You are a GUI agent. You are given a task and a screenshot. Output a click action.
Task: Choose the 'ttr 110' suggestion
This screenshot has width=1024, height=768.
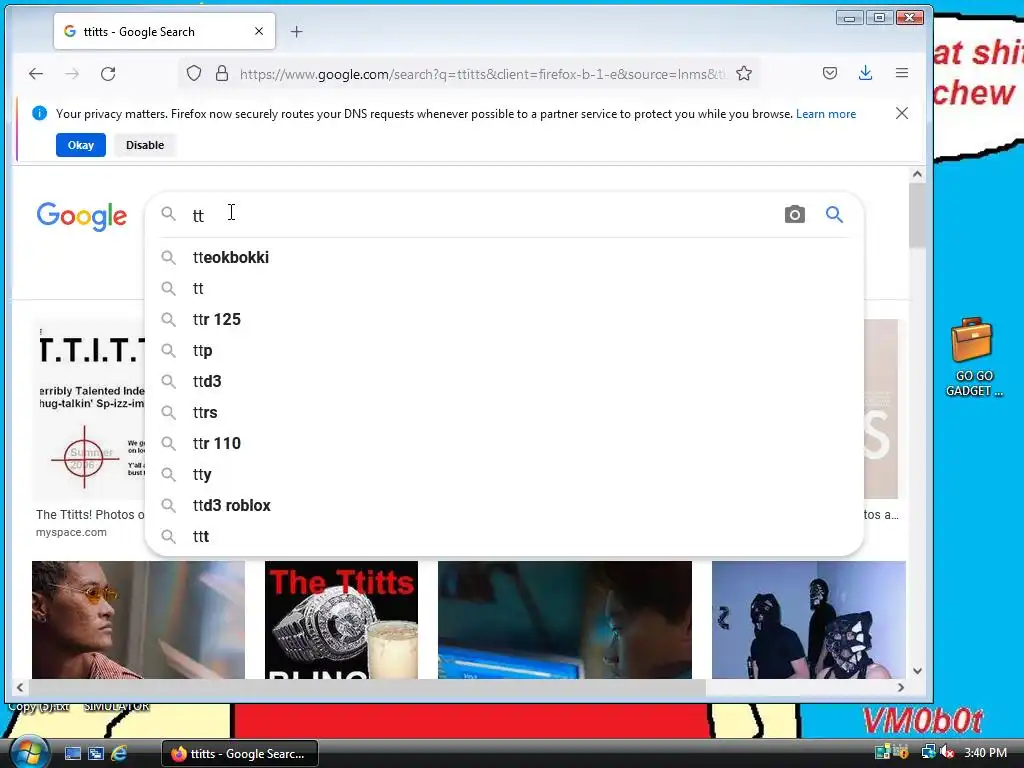tap(504, 443)
